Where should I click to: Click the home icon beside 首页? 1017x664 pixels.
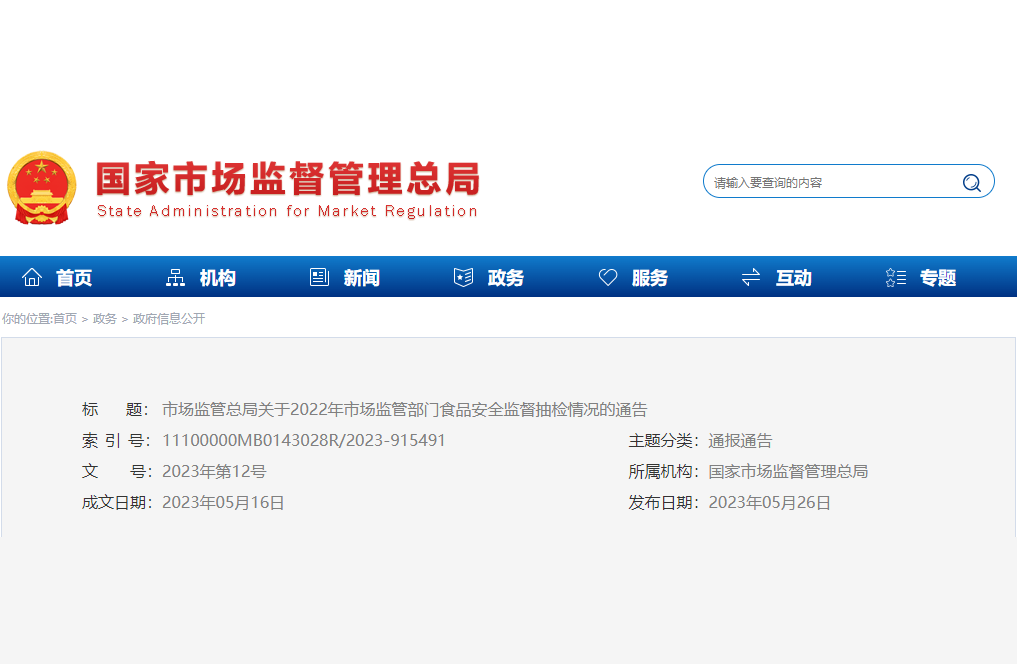coord(32,278)
